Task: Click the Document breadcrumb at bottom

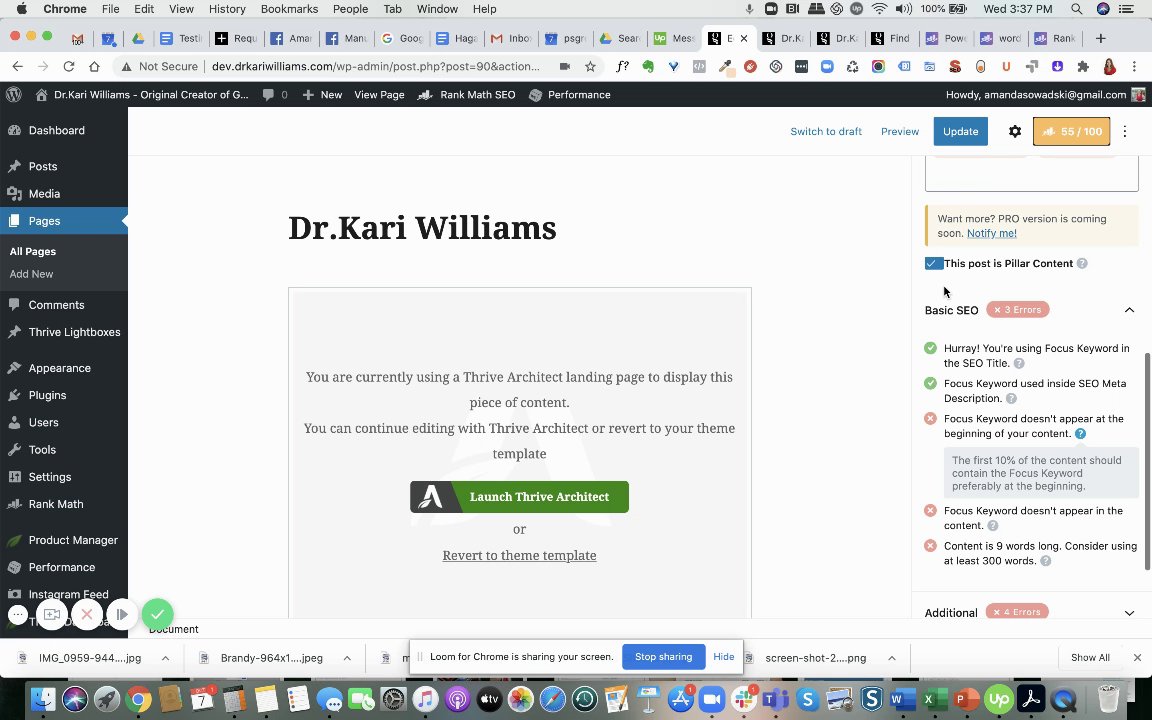Action: pos(173,629)
